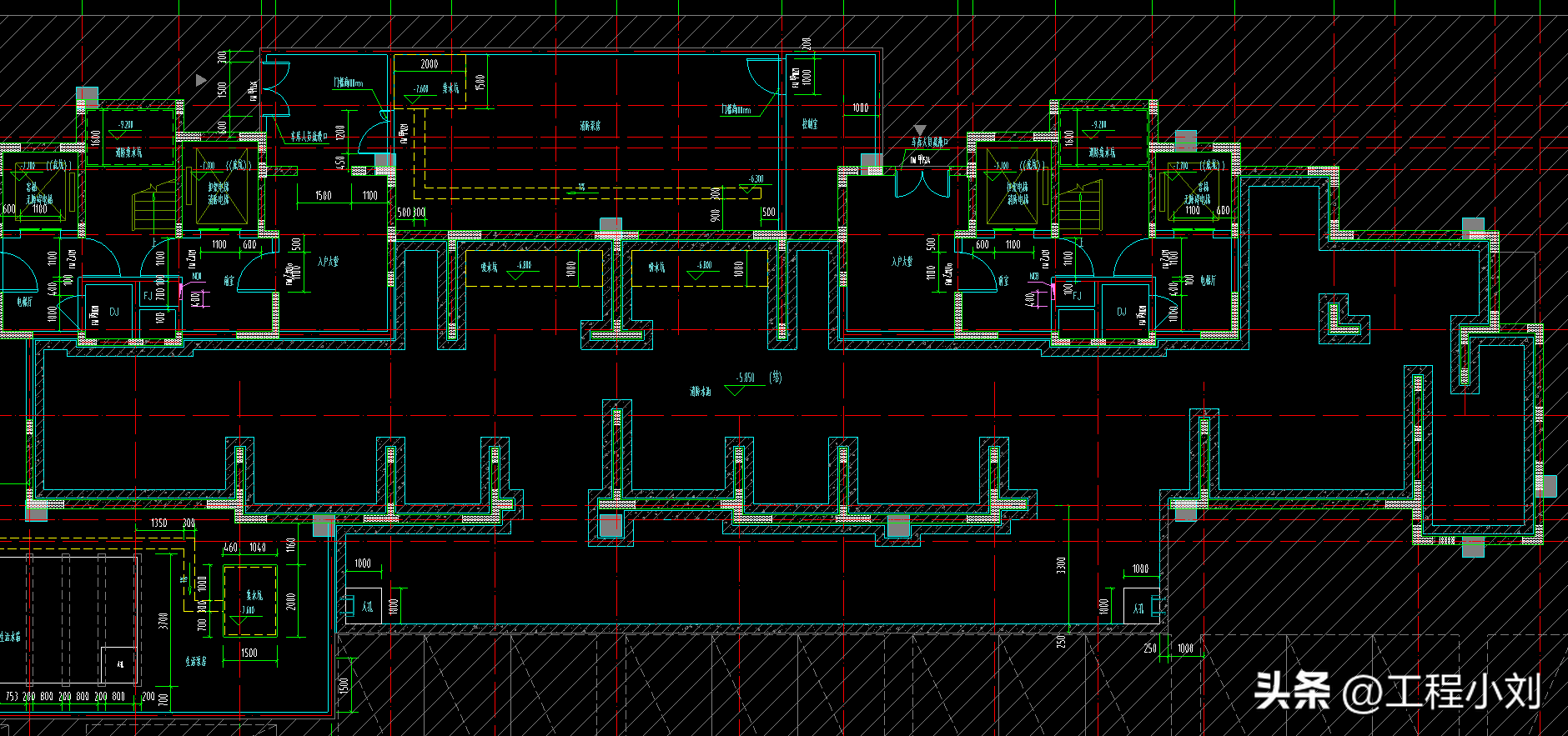Select the 3300 vertical dimension text
Image resolution: width=1568 pixels, height=736 pixels.
click(x=1061, y=565)
